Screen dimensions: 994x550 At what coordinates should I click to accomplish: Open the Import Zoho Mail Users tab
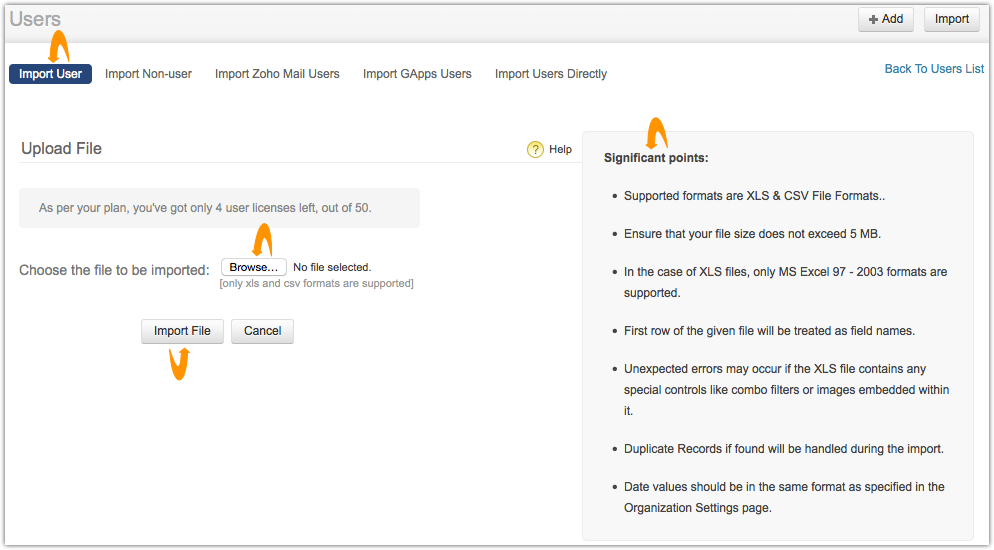point(277,74)
